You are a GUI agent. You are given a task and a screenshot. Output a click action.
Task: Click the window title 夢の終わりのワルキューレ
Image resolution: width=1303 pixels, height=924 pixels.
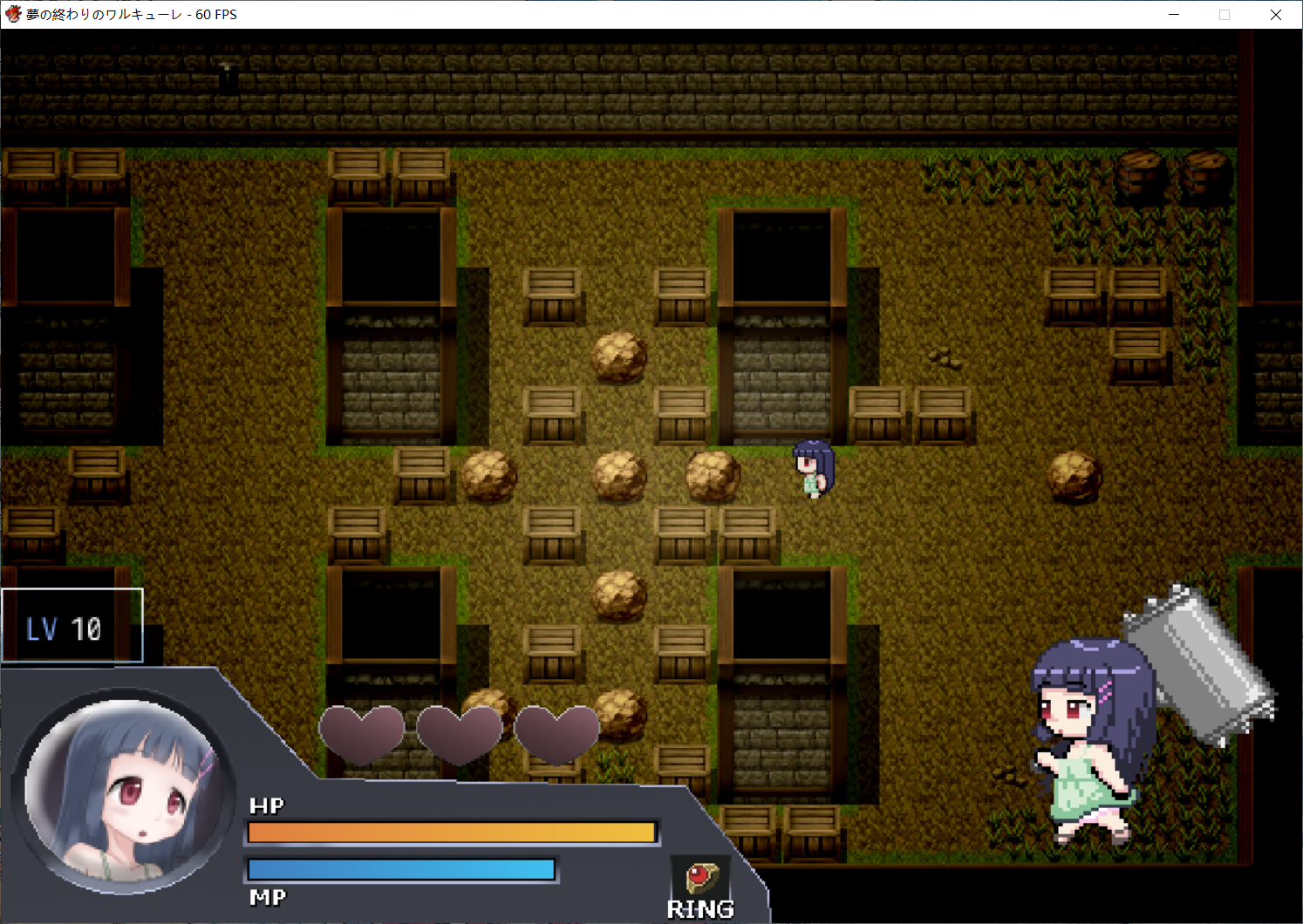[105, 15]
